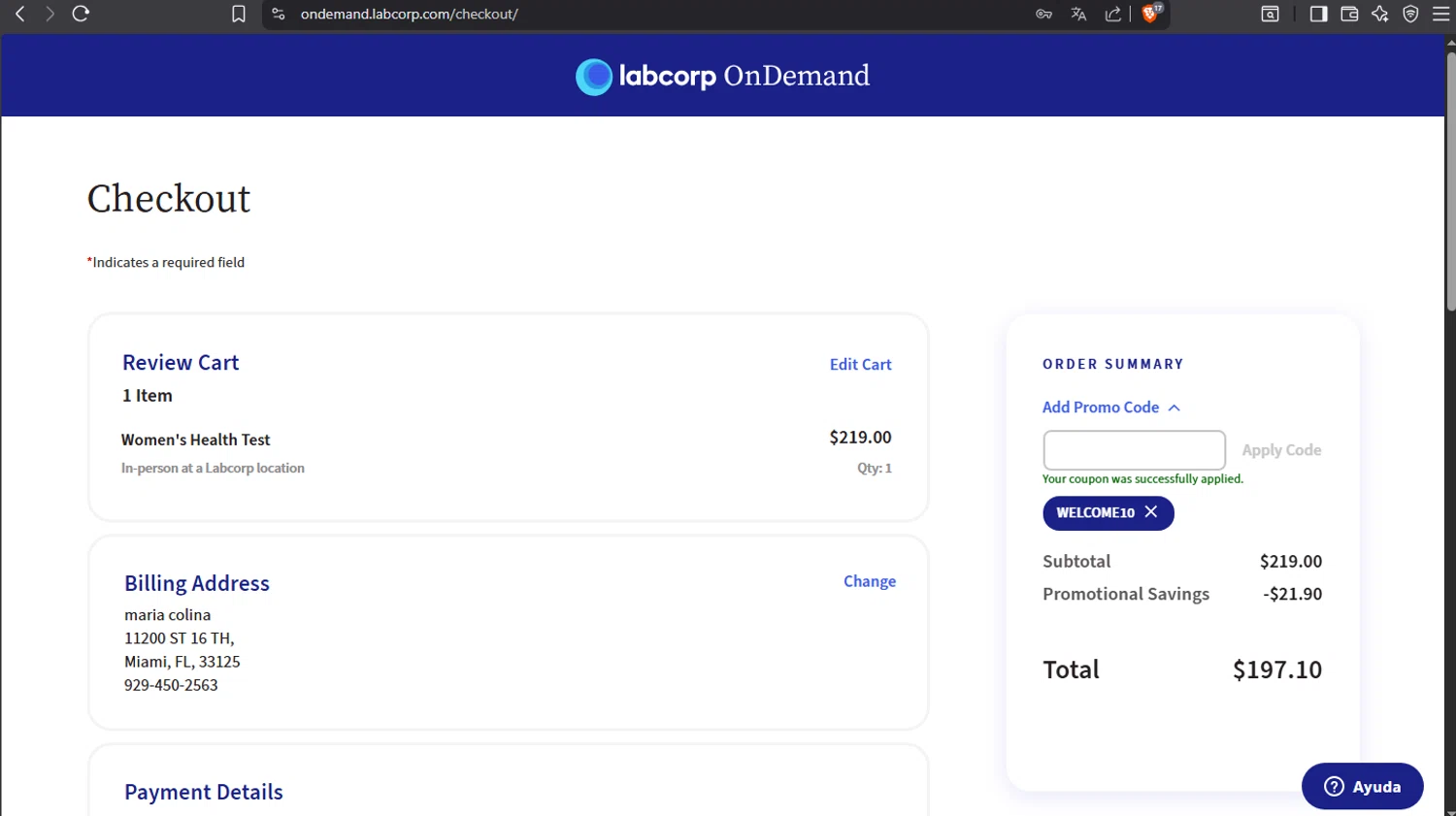Click the 1 Item count label
The height and width of the screenshot is (816, 1456).
point(148,396)
